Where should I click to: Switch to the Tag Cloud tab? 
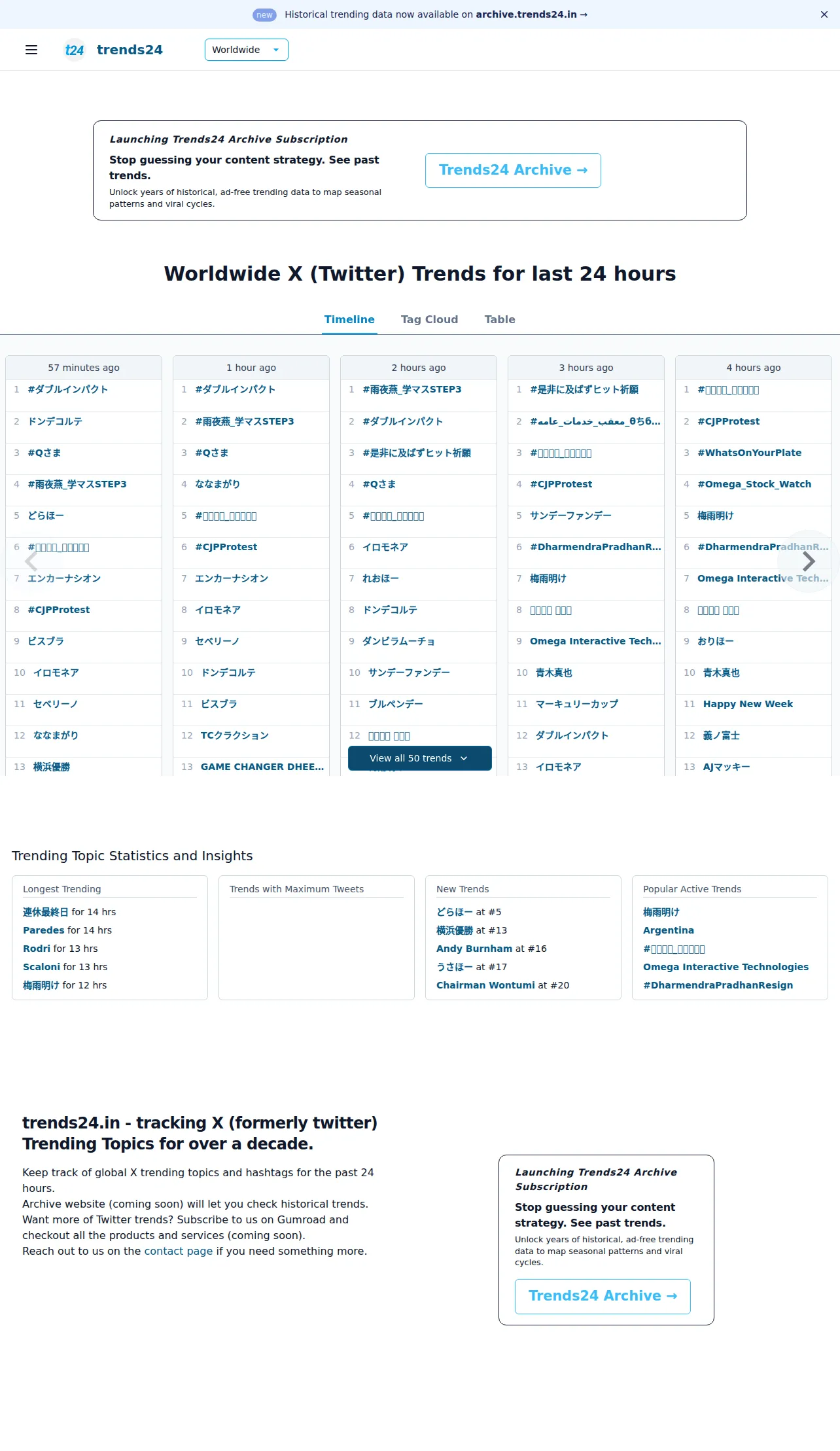[x=429, y=319]
